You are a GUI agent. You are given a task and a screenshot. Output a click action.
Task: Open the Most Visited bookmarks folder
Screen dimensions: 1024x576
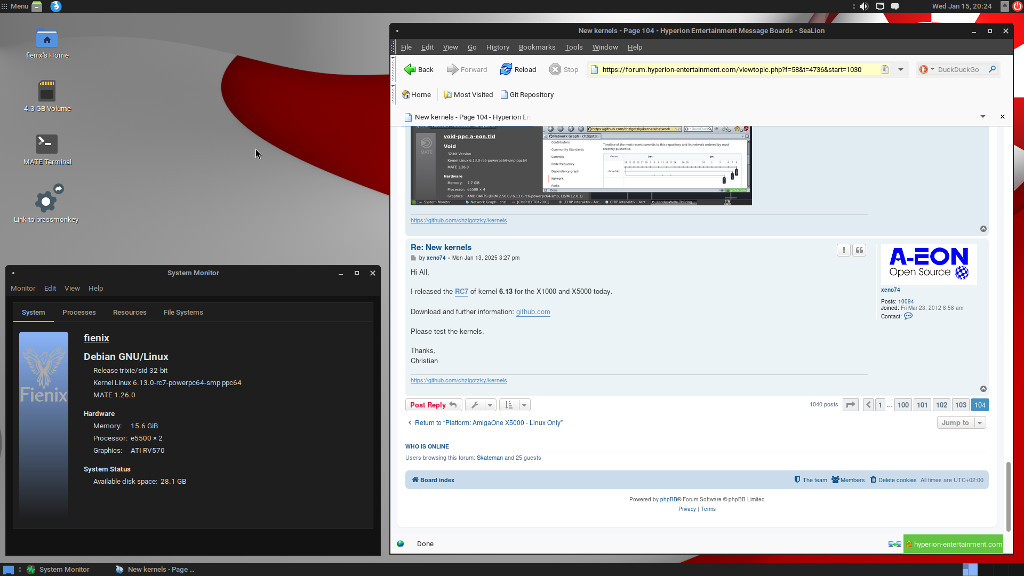click(468, 95)
